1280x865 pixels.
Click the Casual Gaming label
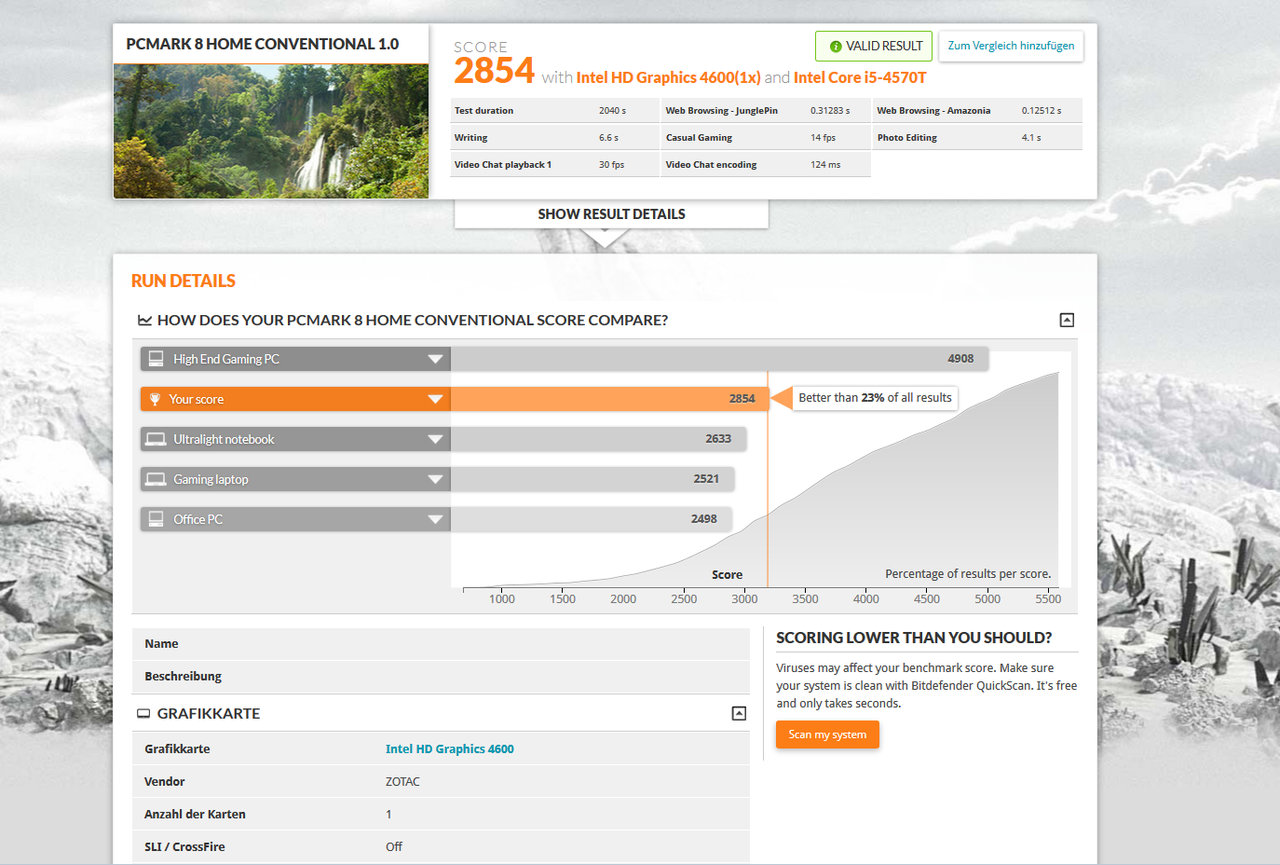pyautogui.click(x=699, y=138)
